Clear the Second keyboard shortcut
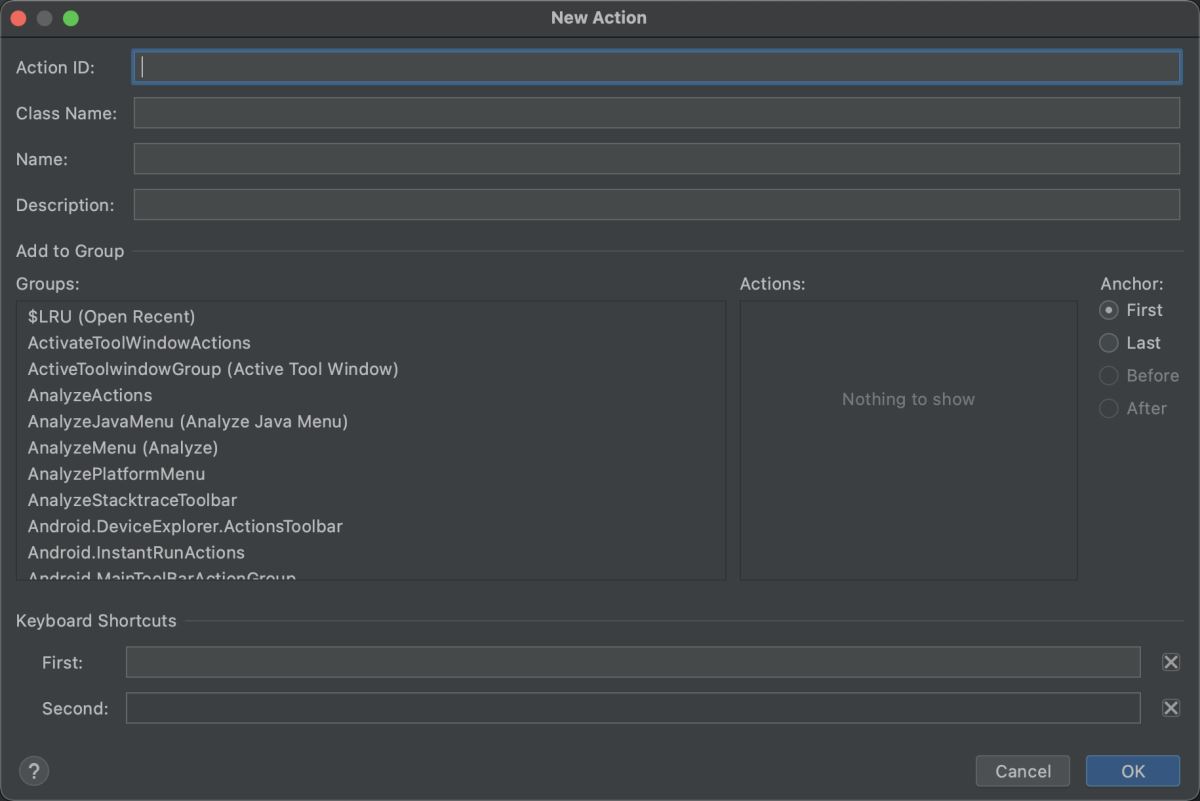 point(1171,708)
